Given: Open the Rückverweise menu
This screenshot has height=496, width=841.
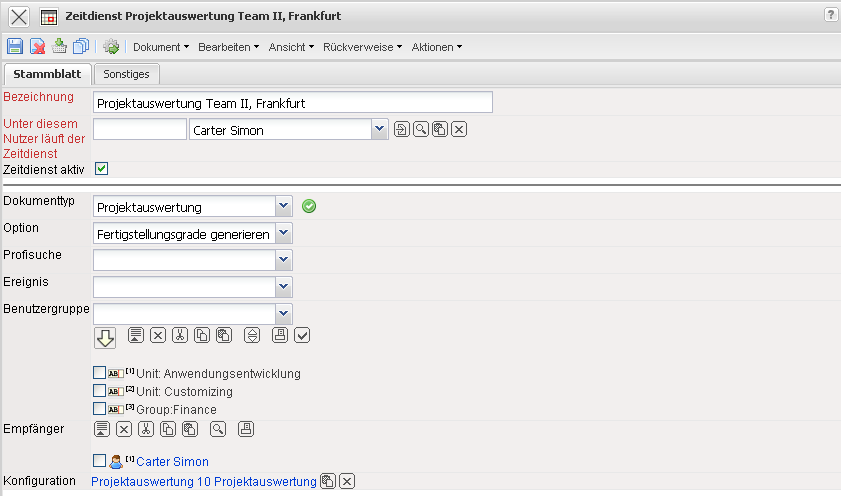Looking at the screenshot, I should [x=363, y=47].
